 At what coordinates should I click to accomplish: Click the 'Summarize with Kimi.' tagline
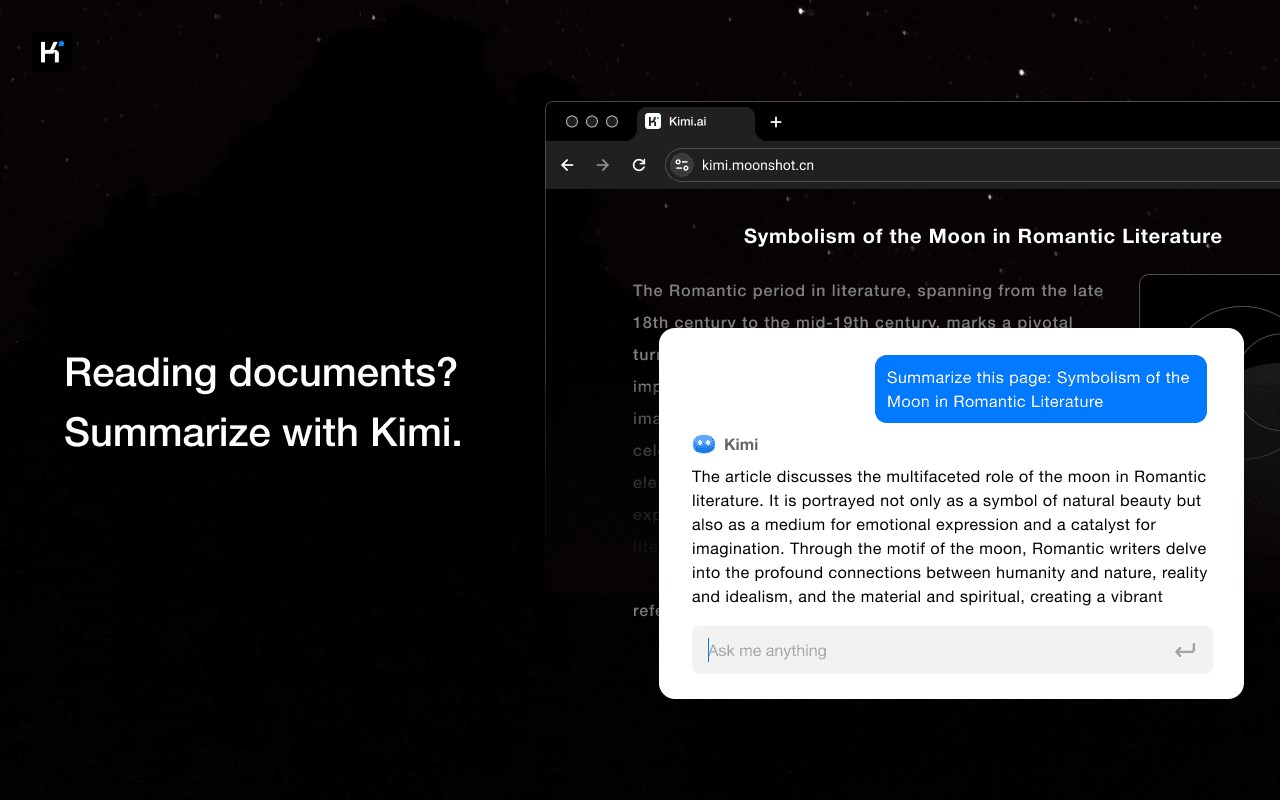pos(263,432)
